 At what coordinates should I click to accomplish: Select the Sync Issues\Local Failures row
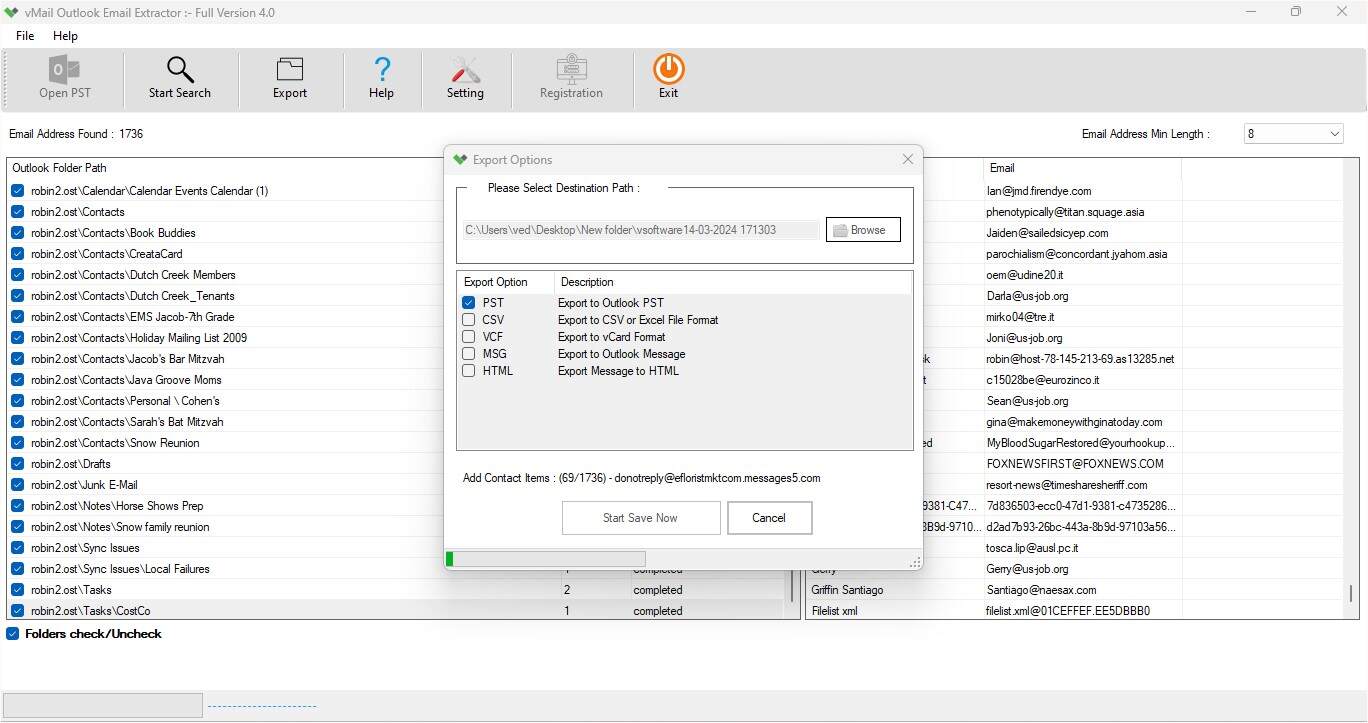pos(120,569)
